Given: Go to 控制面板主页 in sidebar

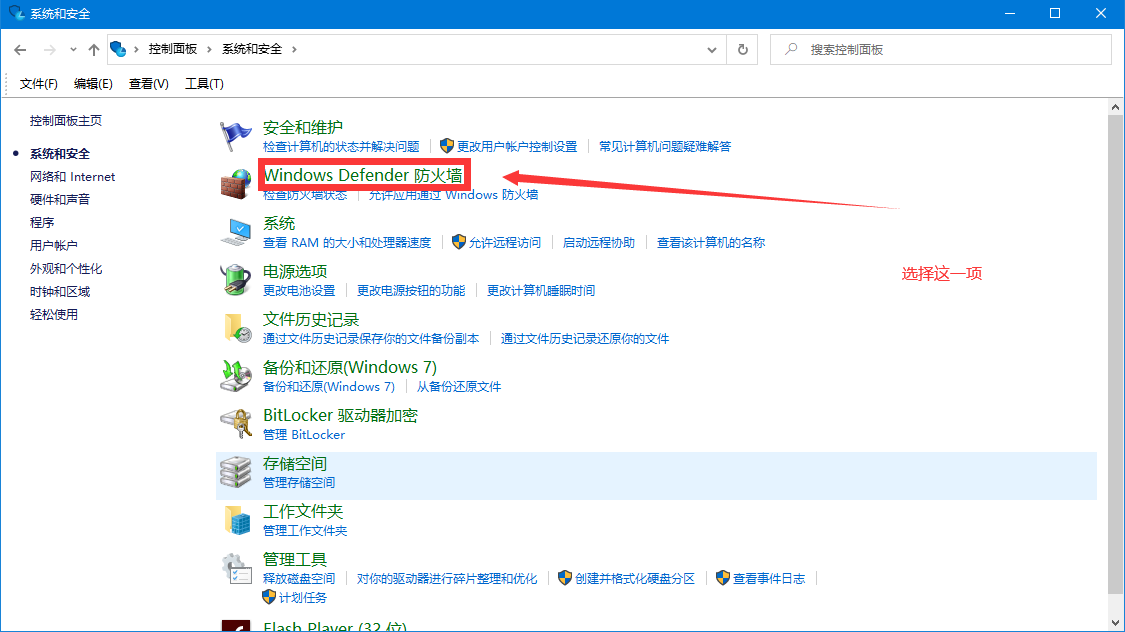Looking at the screenshot, I should pos(66,121).
